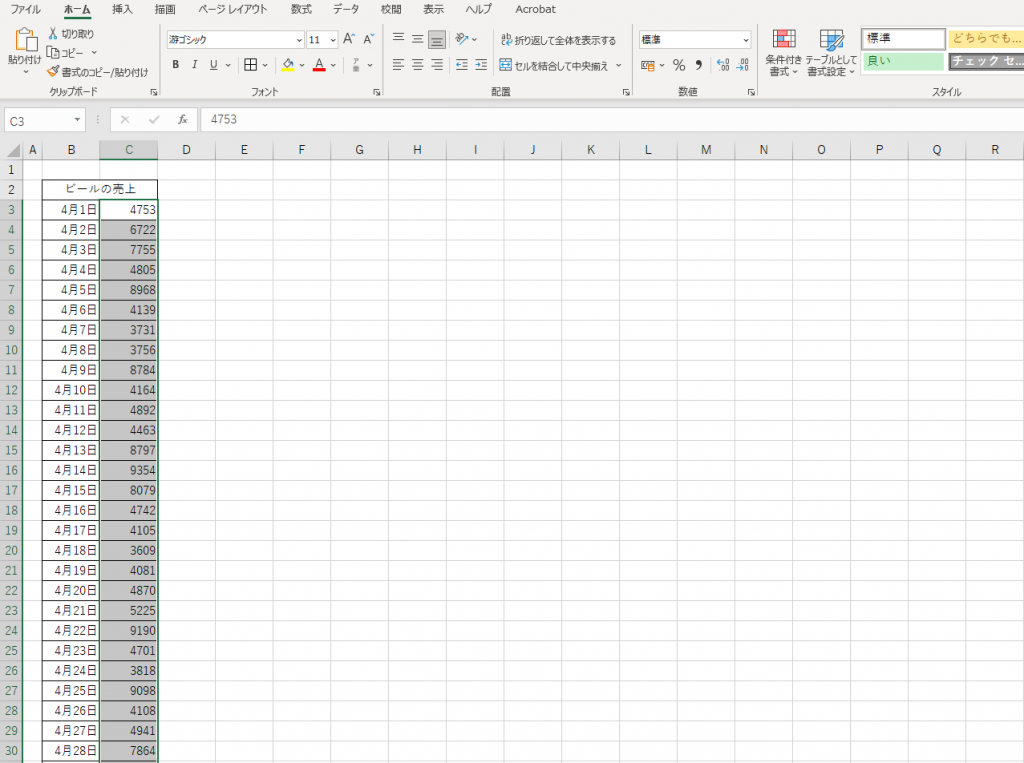
Task: Click the decrease decimal places icon
Action: (743, 65)
